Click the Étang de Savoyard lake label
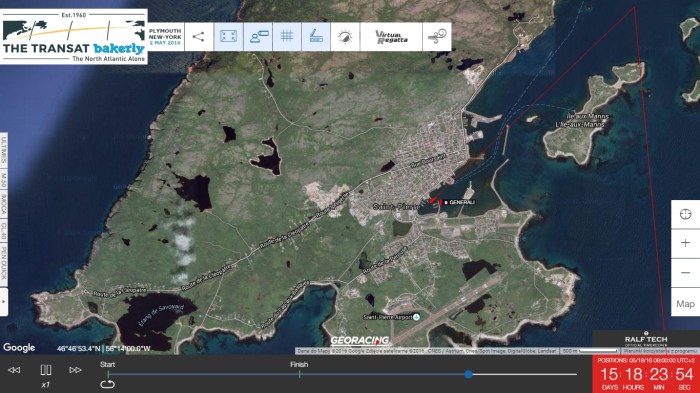 click(x=161, y=315)
